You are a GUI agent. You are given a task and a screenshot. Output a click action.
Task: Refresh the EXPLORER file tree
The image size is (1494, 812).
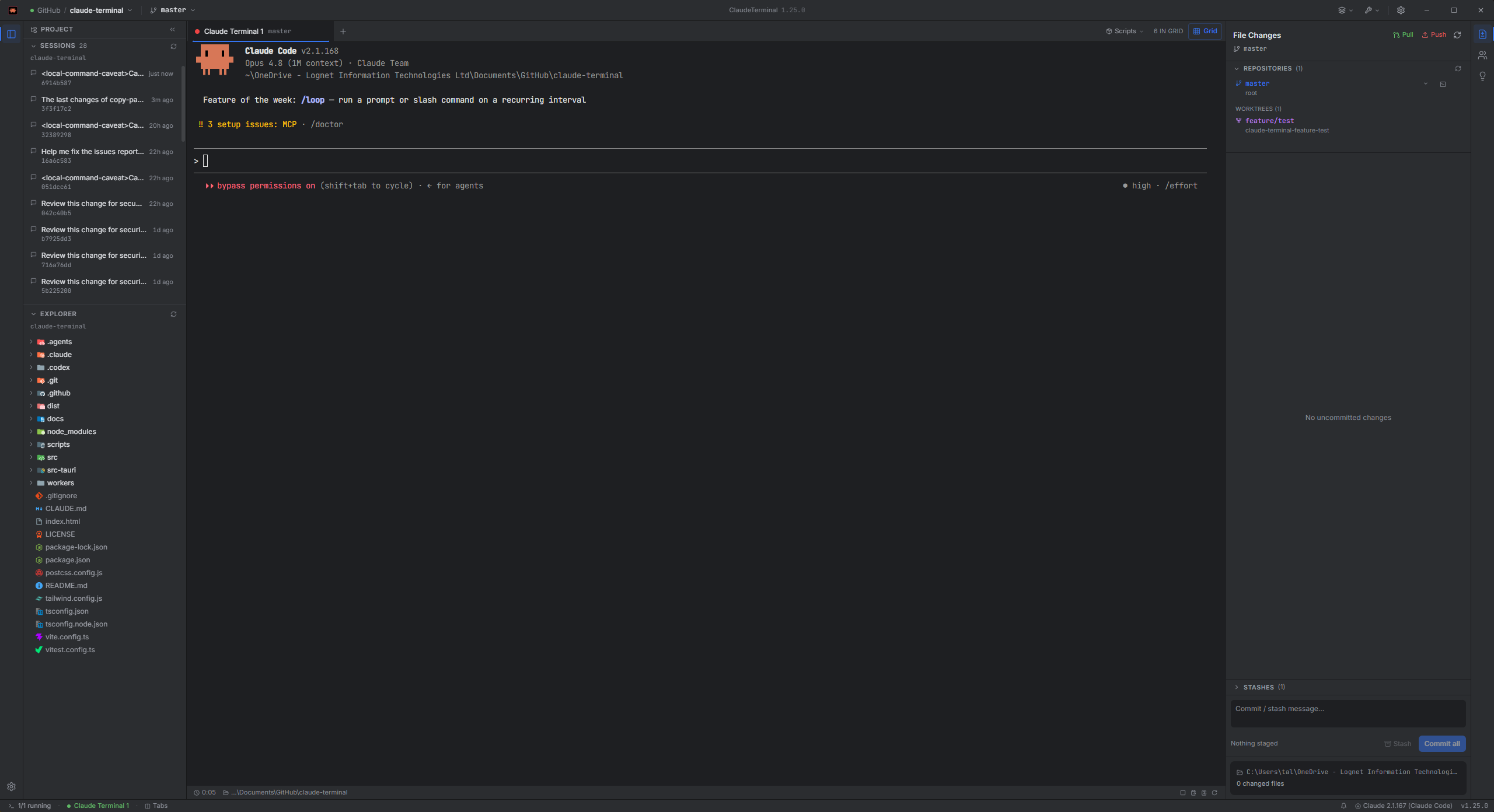pos(173,314)
